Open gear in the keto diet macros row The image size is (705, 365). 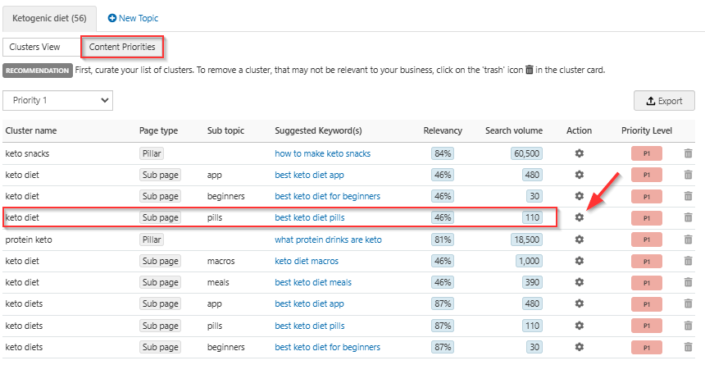tap(579, 261)
